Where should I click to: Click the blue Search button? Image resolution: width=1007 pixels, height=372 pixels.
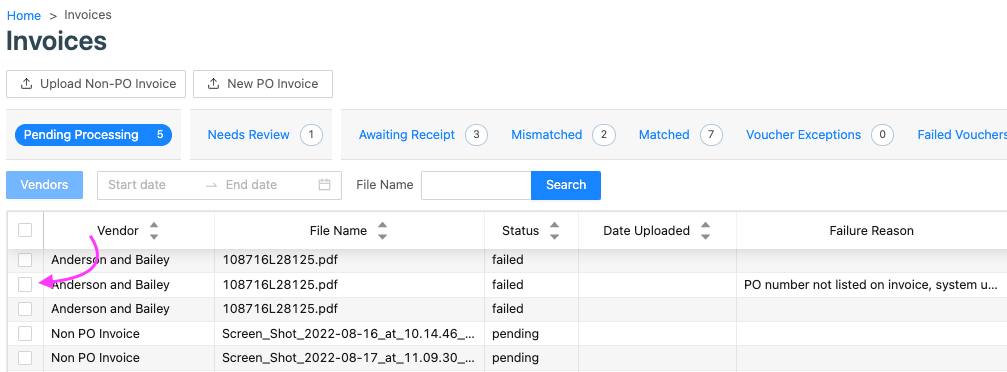(566, 185)
